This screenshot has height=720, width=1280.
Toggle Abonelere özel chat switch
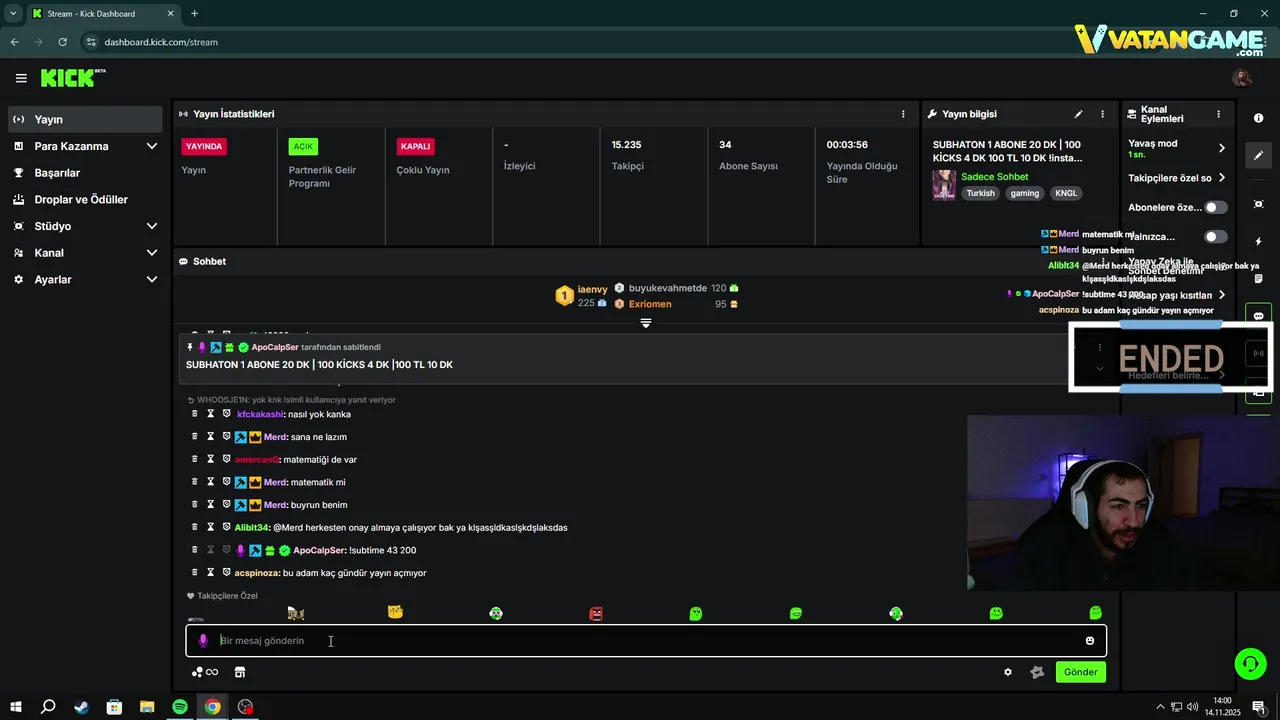pos(1216,207)
